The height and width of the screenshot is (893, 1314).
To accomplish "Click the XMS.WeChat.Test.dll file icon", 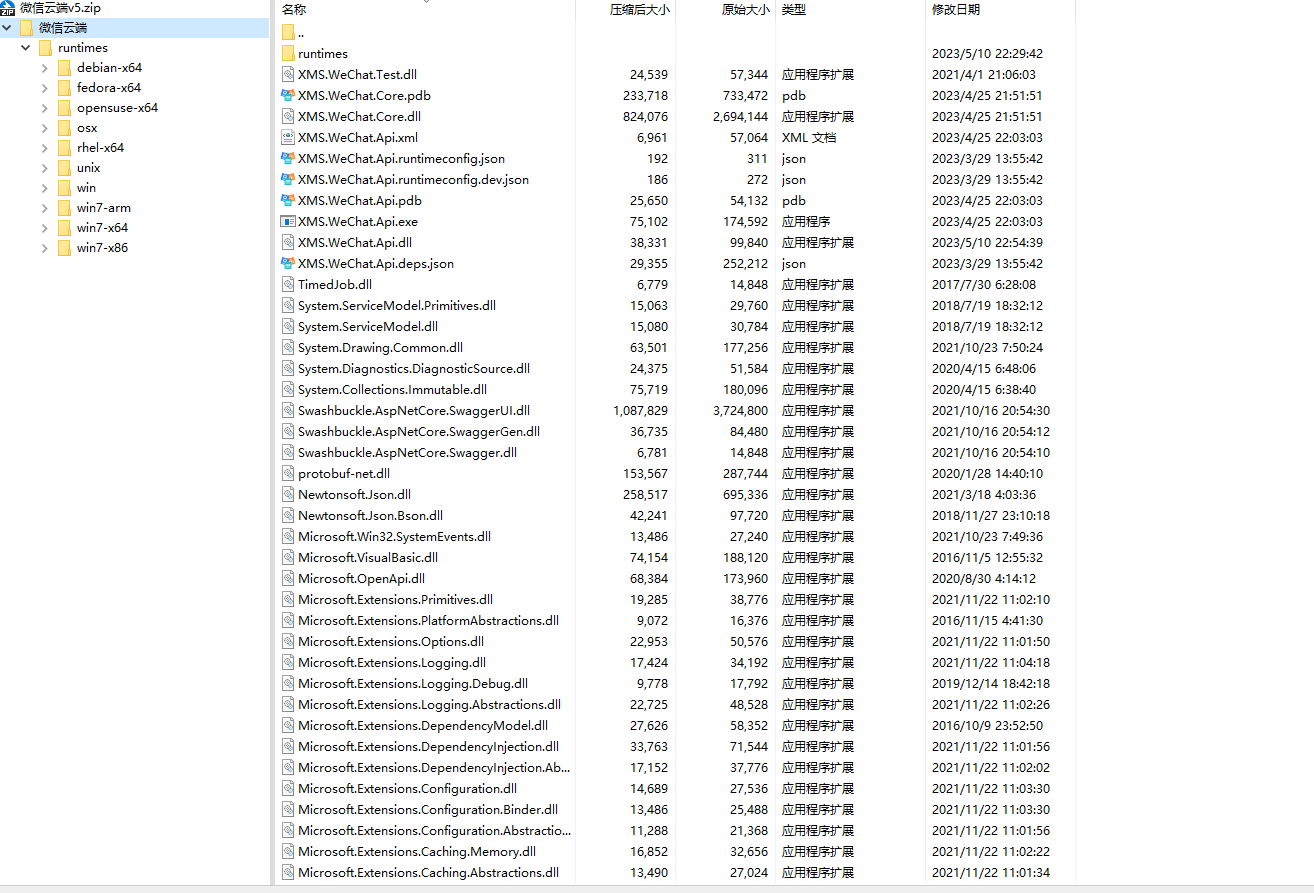I will (288, 75).
